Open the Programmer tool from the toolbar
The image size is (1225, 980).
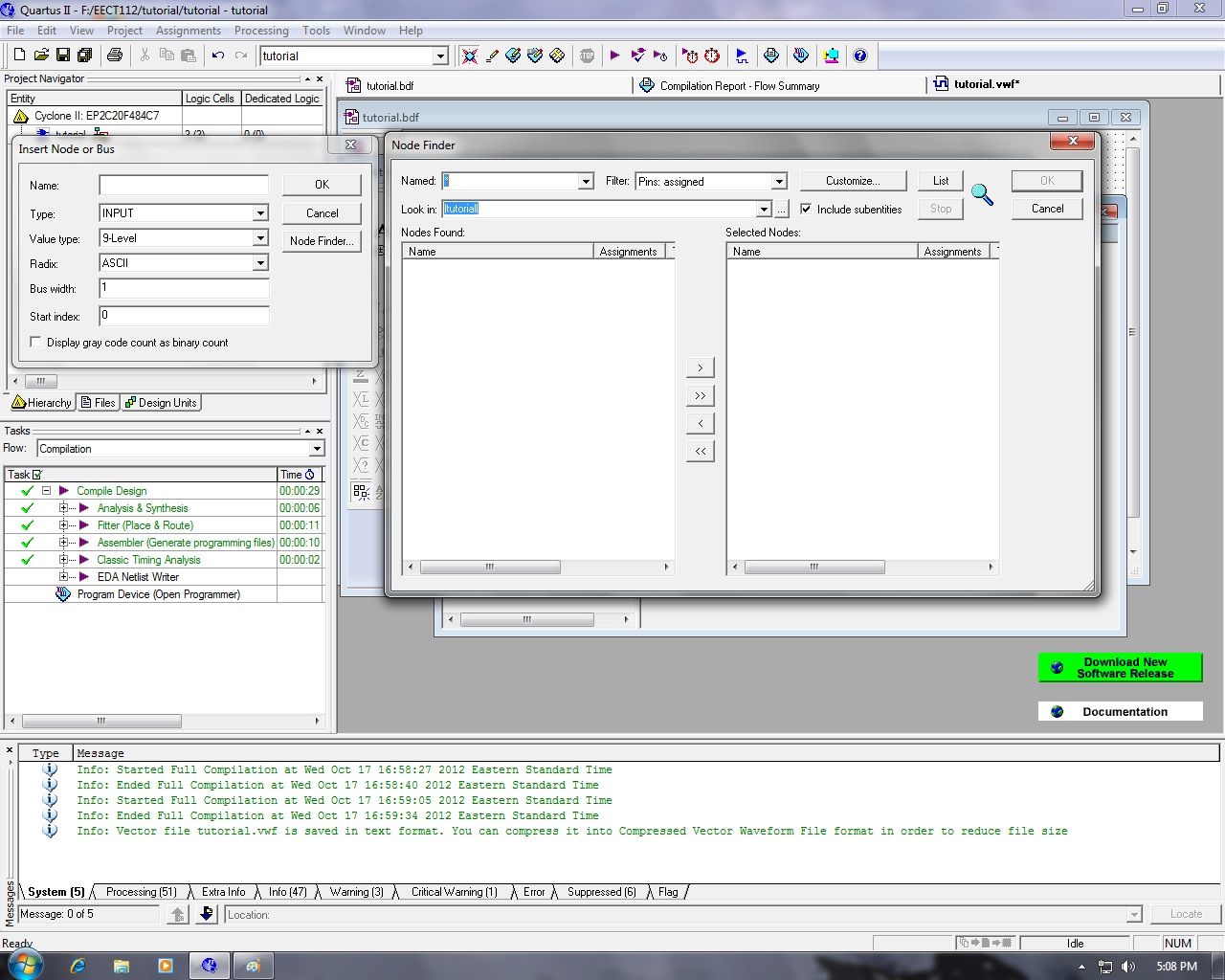[x=831, y=56]
